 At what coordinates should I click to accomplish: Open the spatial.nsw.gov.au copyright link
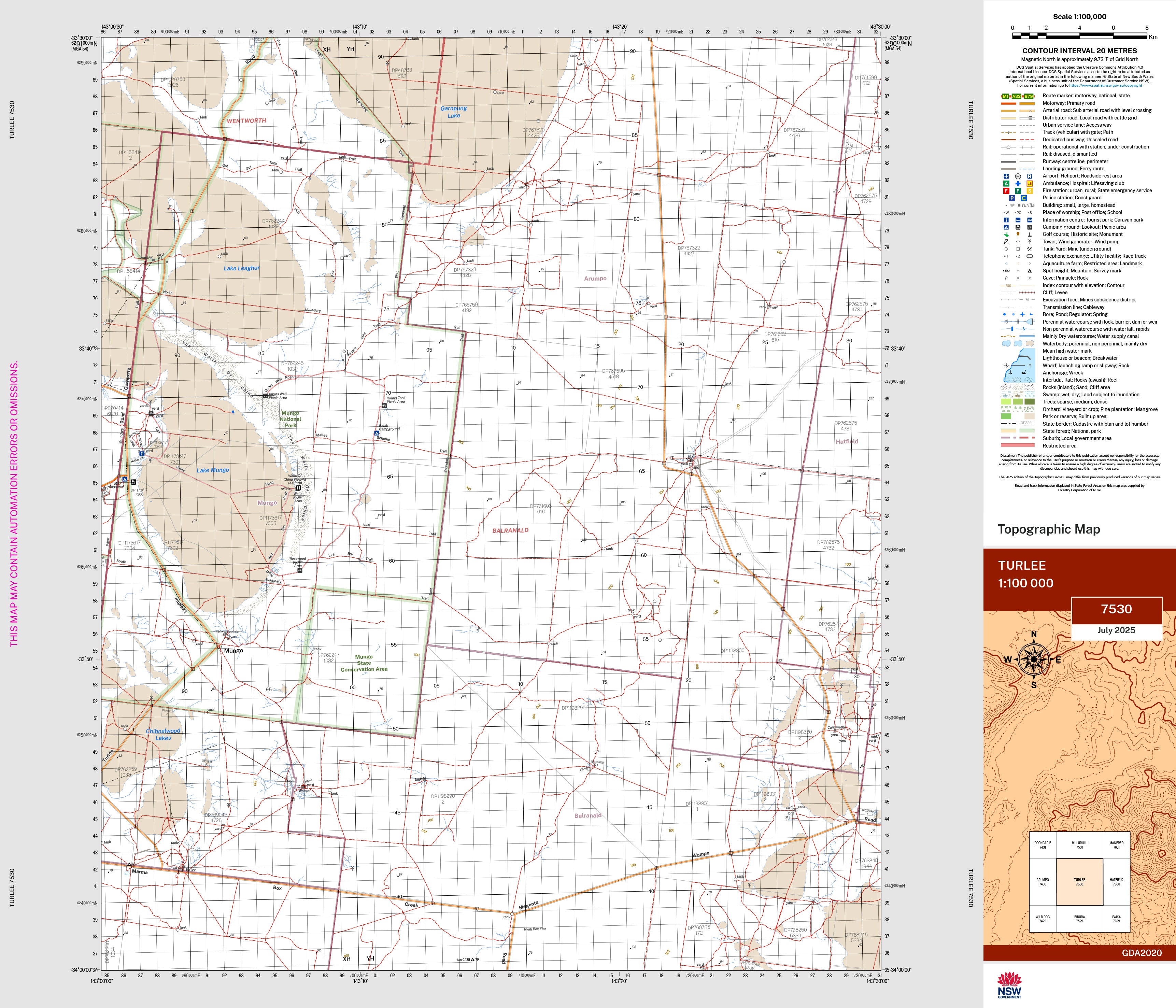[x=1105, y=85]
